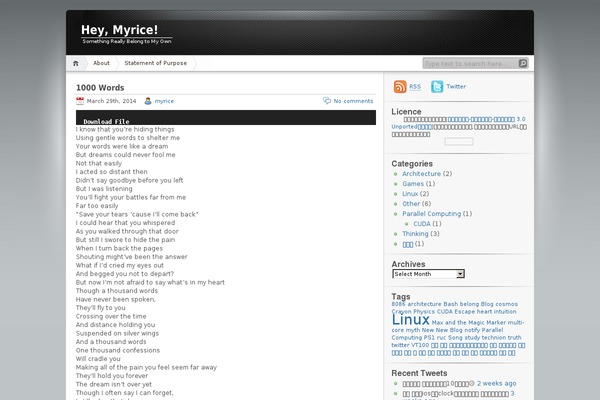Click the 3.0 Unported licence link

pos(458,123)
